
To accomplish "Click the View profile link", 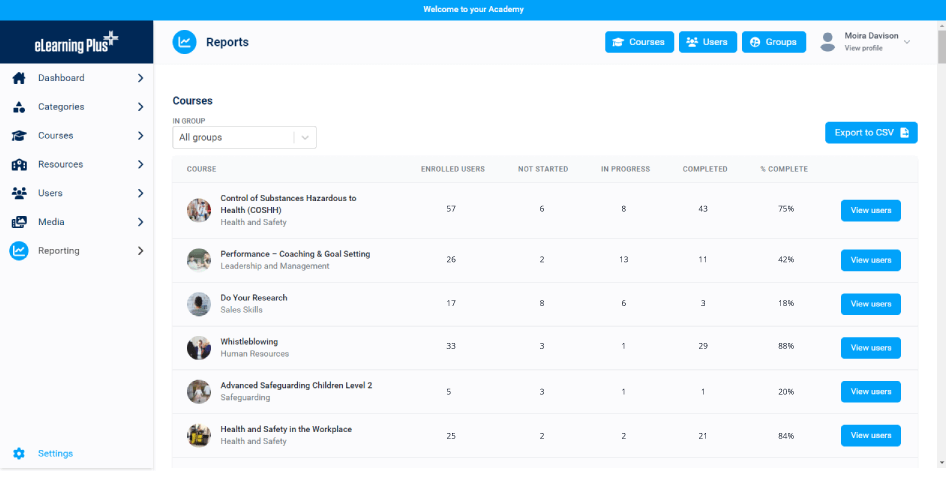I will point(863,48).
